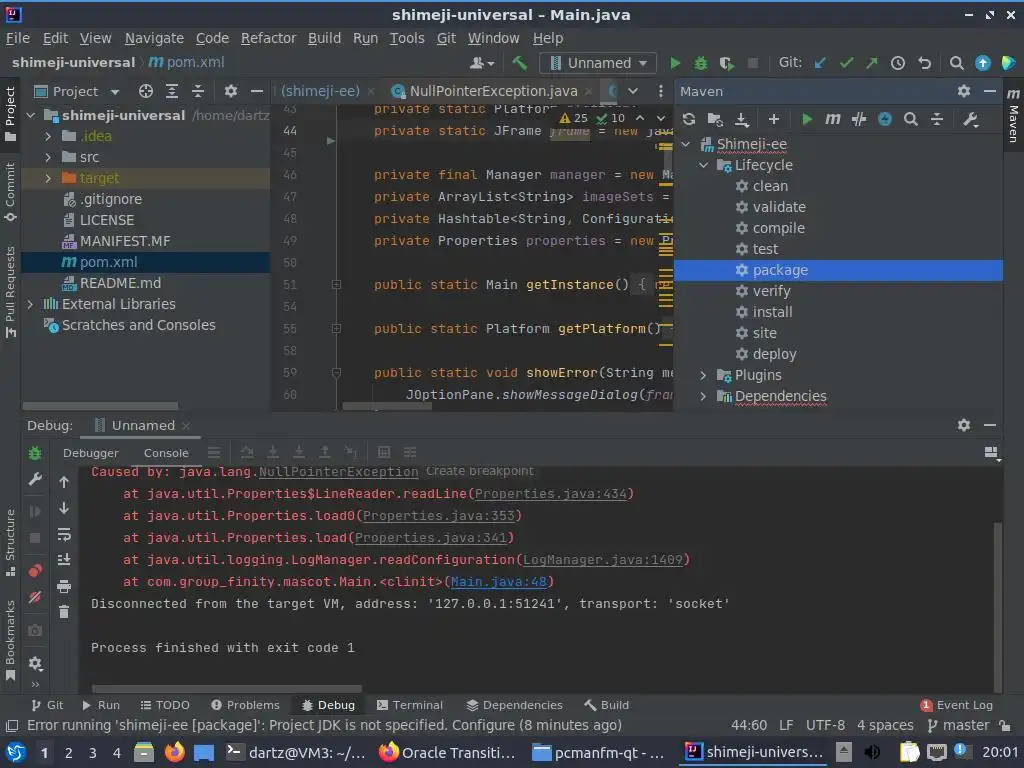Clear console with trash icon
The width and height of the screenshot is (1024, 768).
(x=63, y=612)
